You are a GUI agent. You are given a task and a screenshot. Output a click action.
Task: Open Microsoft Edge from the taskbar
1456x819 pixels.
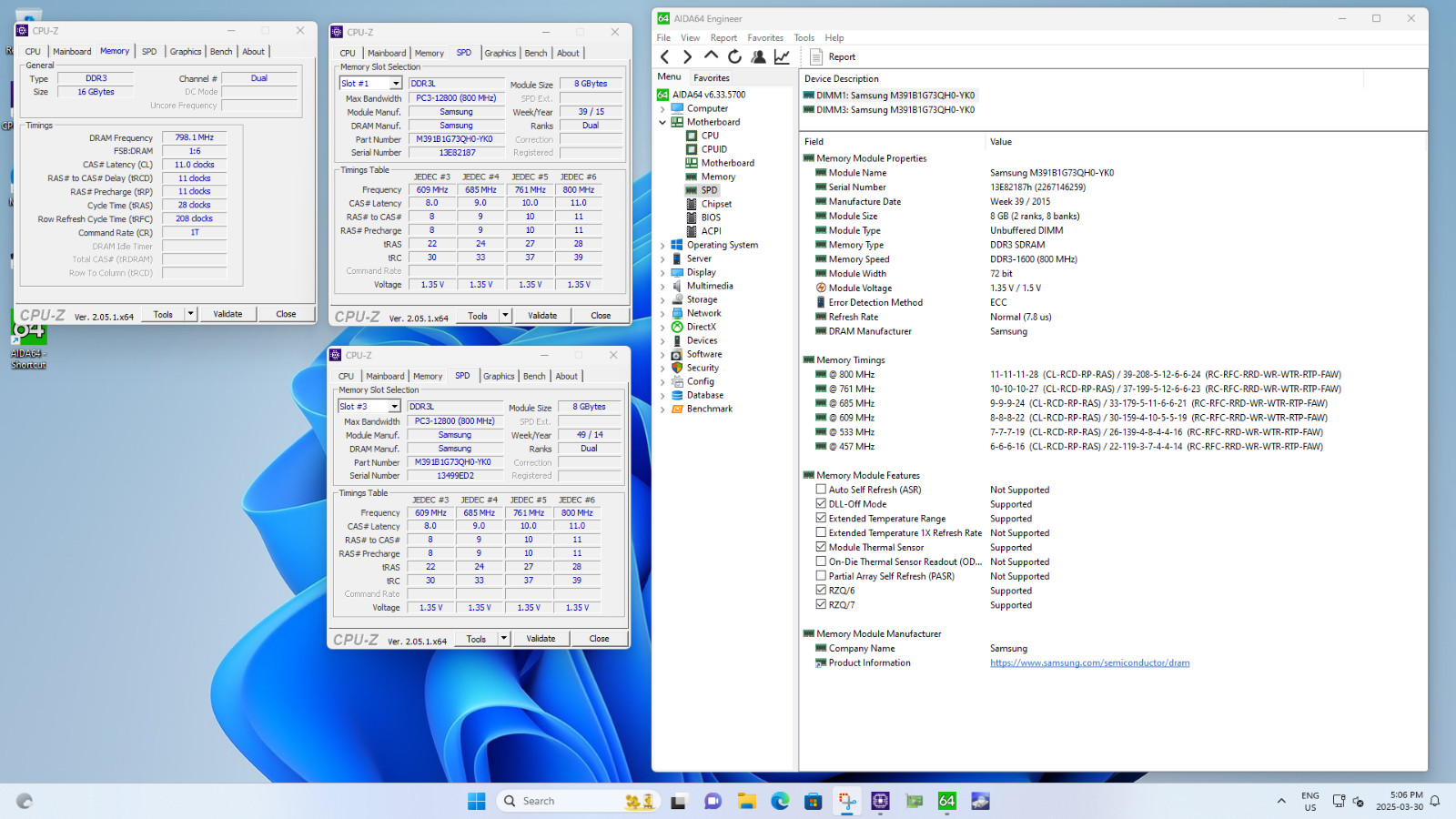tap(780, 801)
